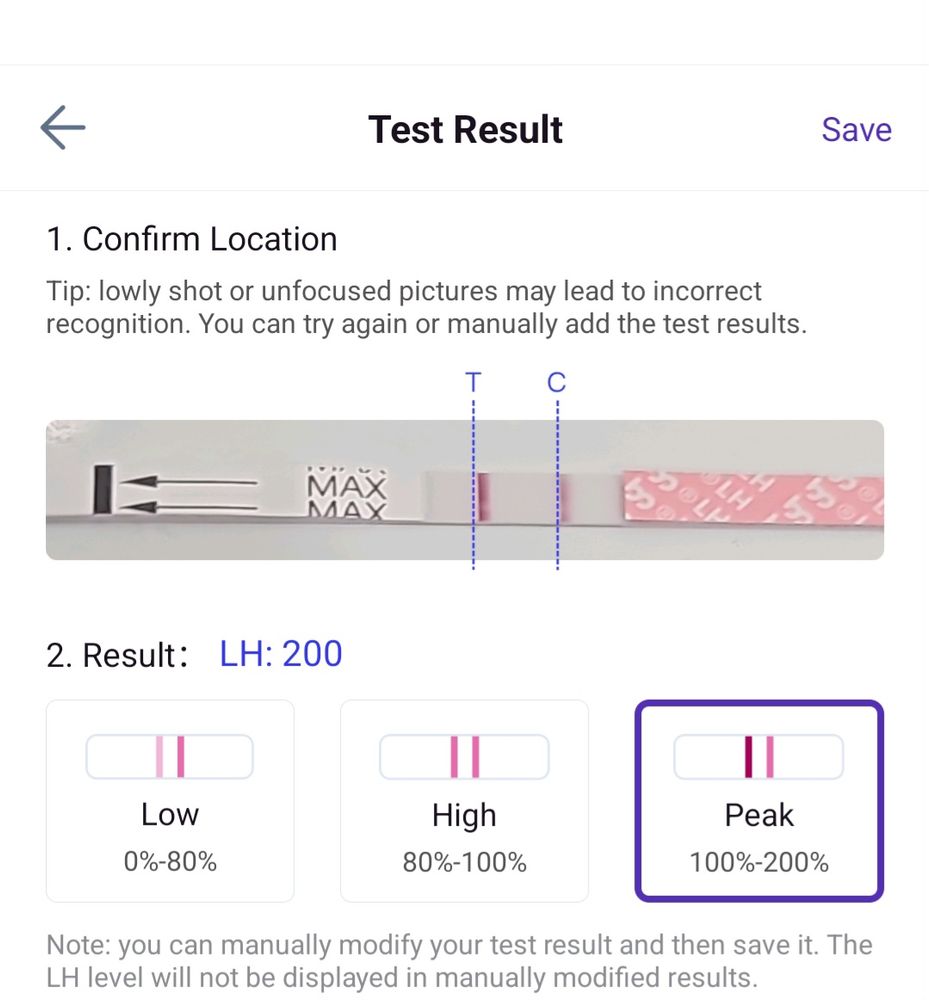The image size is (929, 1000).
Task: Click the Peak card's strip icon
Action: coord(759,756)
